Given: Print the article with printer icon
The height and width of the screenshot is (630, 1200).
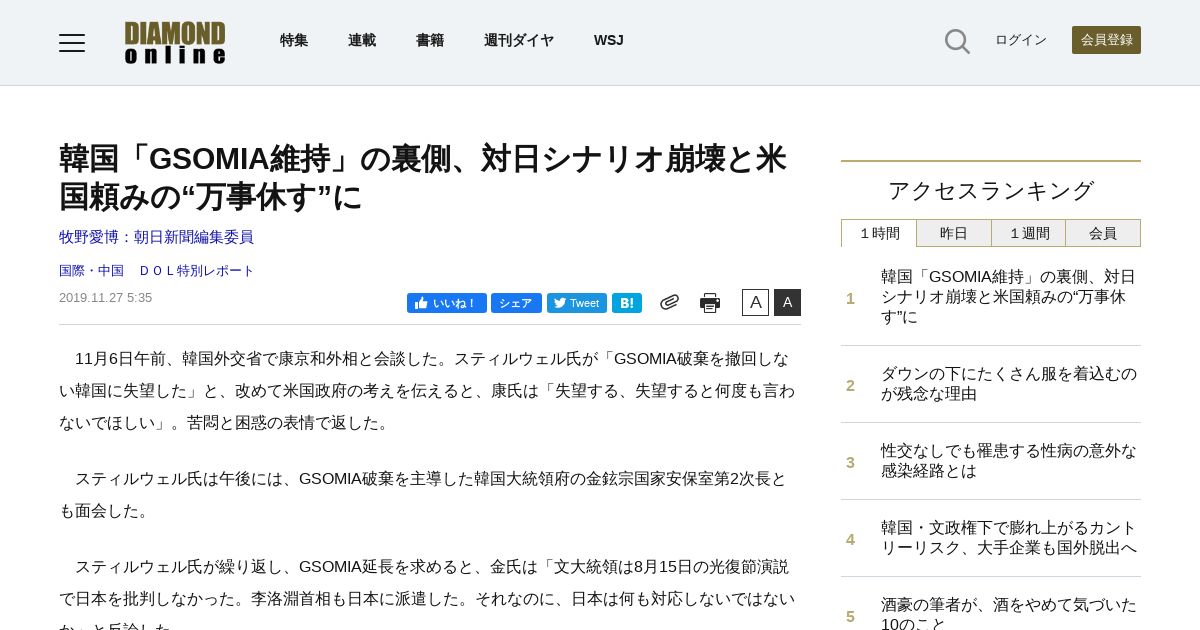Looking at the screenshot, I should (710, 303).
